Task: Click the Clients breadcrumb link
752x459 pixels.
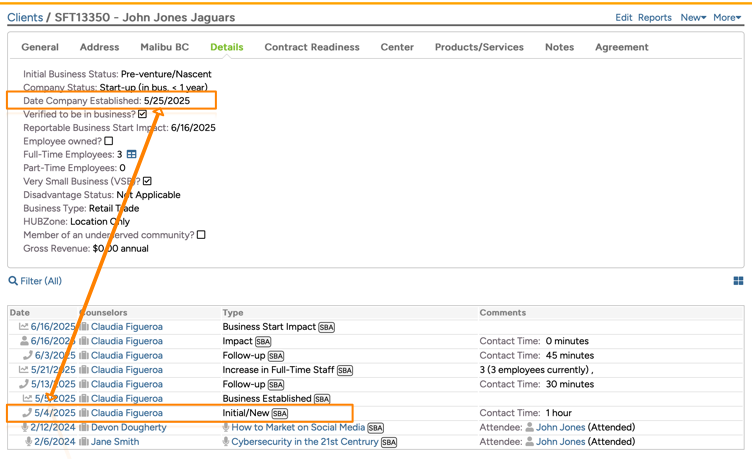Action: click(x=25, y=17)
